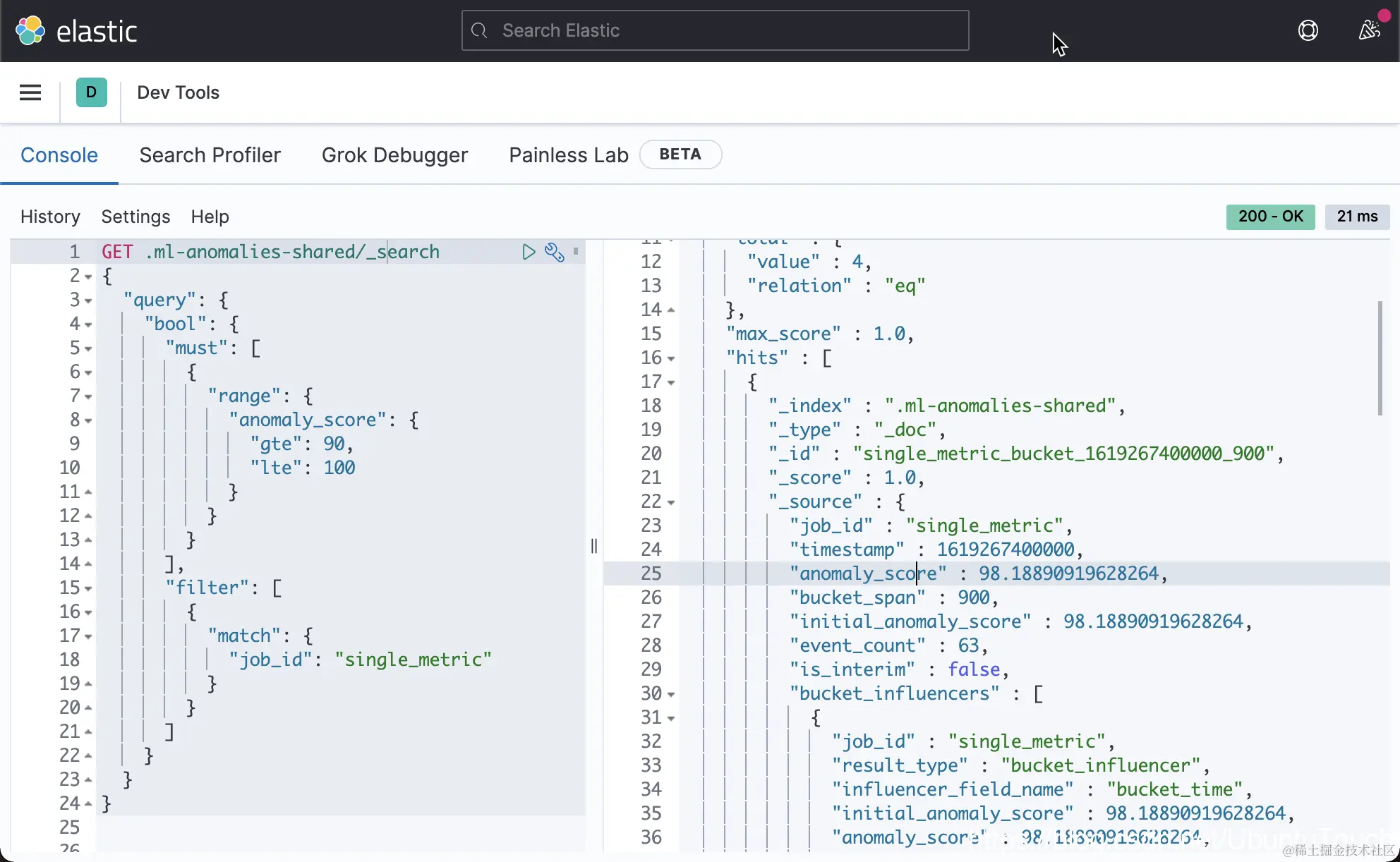This screenshot has height=862, width=1400.
Task: Click the Elastic logo icon
Action: pos(30,31)
